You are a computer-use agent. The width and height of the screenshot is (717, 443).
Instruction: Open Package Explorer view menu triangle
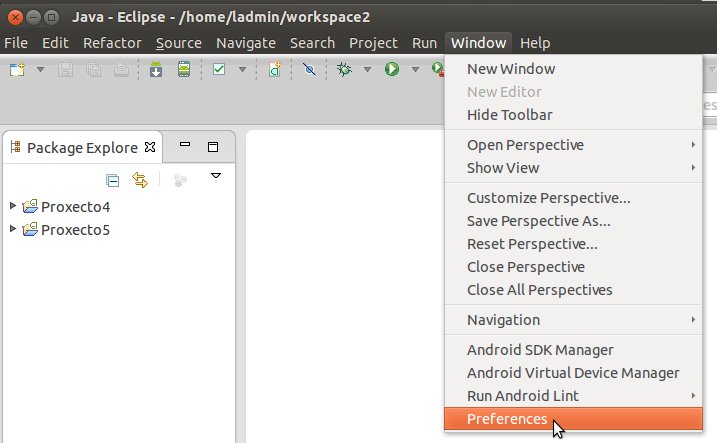(x=216, y=176)
